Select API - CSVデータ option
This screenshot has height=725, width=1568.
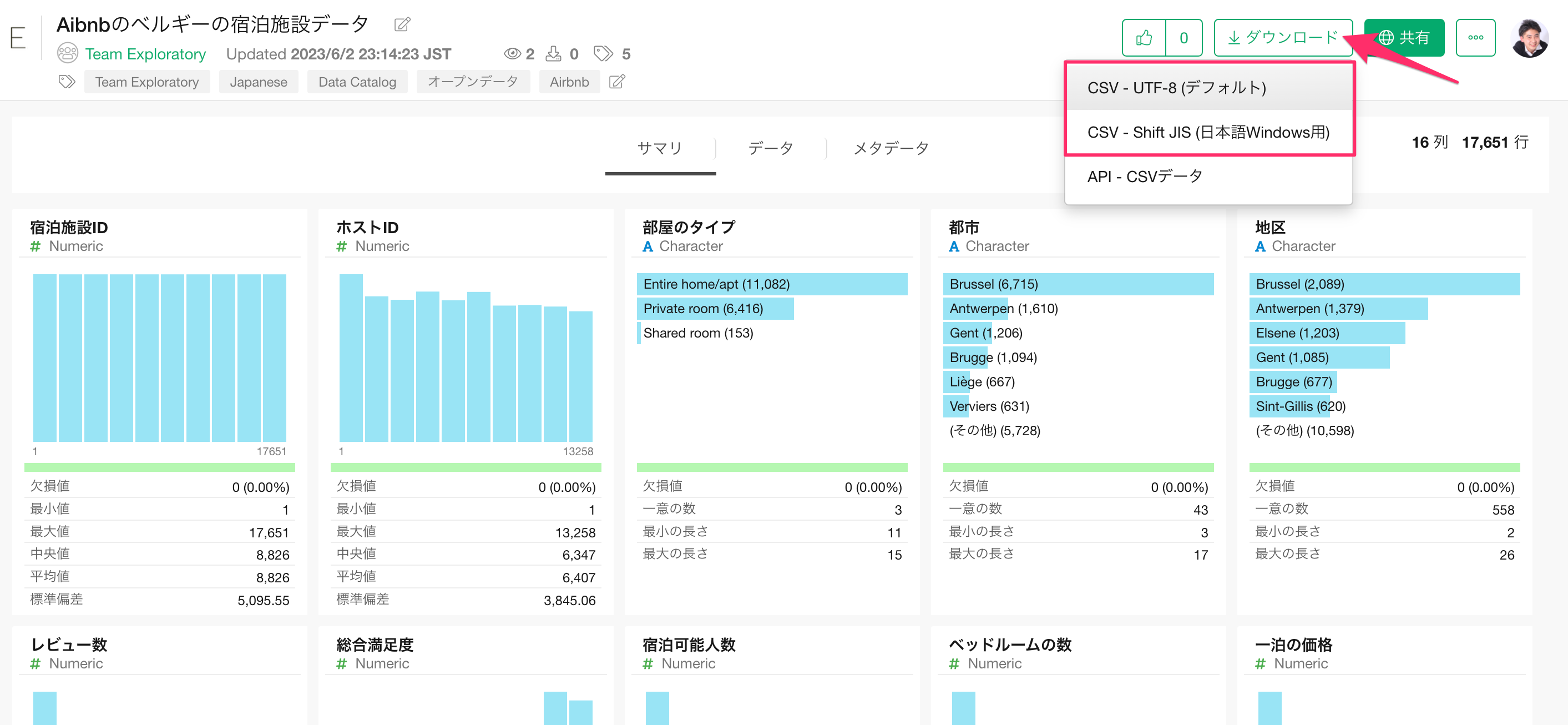(x=1208, y=177)
